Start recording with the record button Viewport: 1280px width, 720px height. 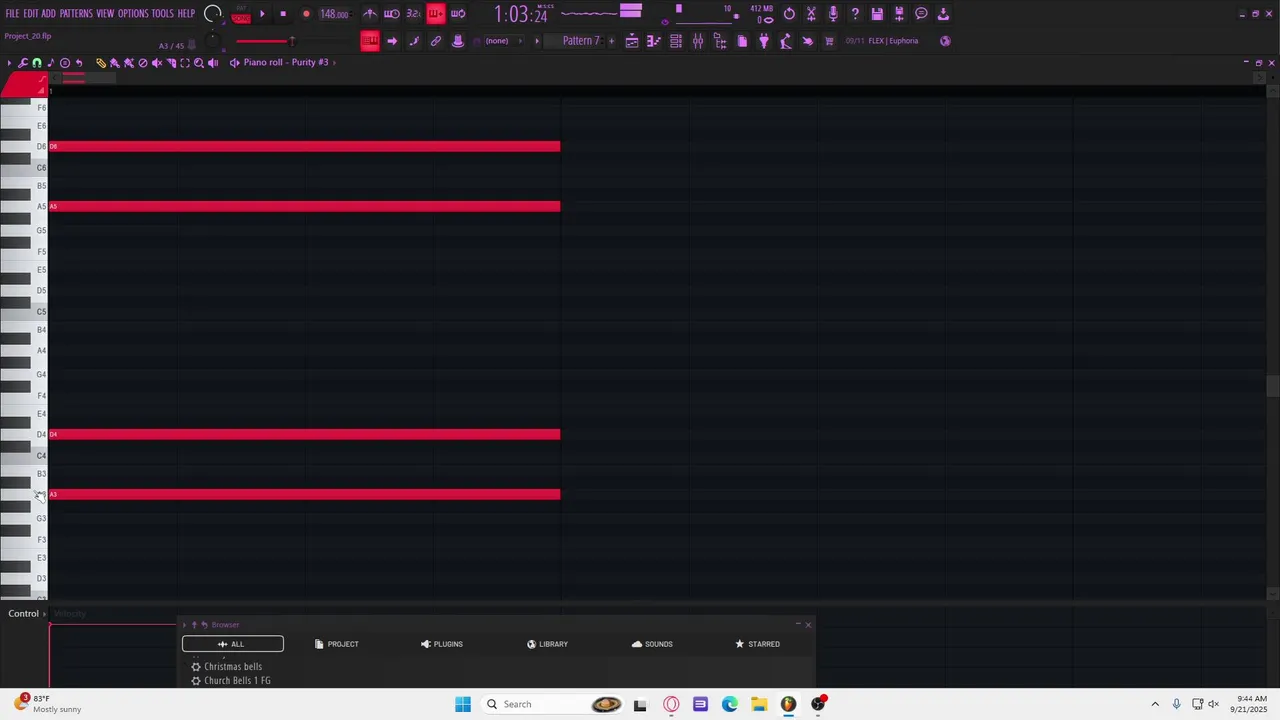point(306,14)
